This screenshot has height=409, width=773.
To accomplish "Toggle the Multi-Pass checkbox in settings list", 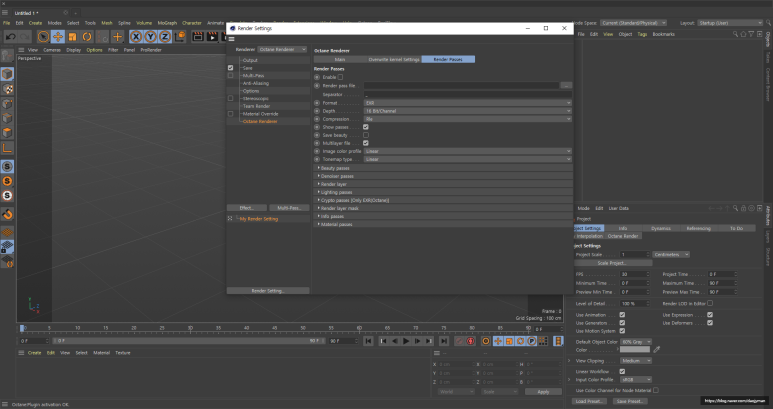I will click(x=230, y=75).
